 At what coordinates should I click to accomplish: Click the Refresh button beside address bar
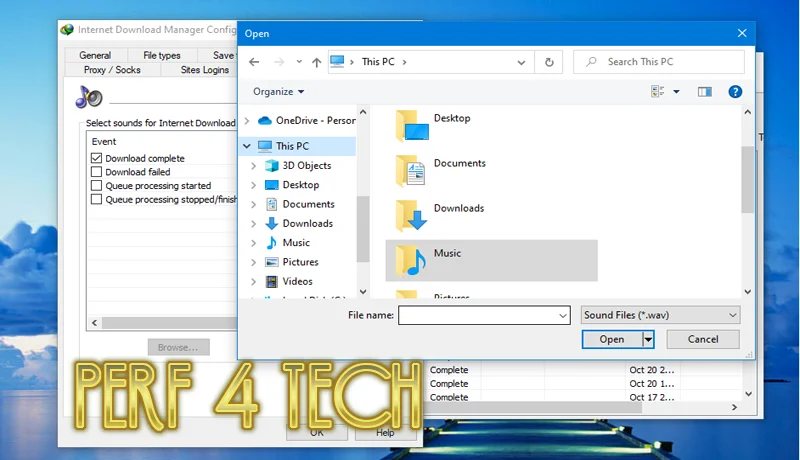548,62
